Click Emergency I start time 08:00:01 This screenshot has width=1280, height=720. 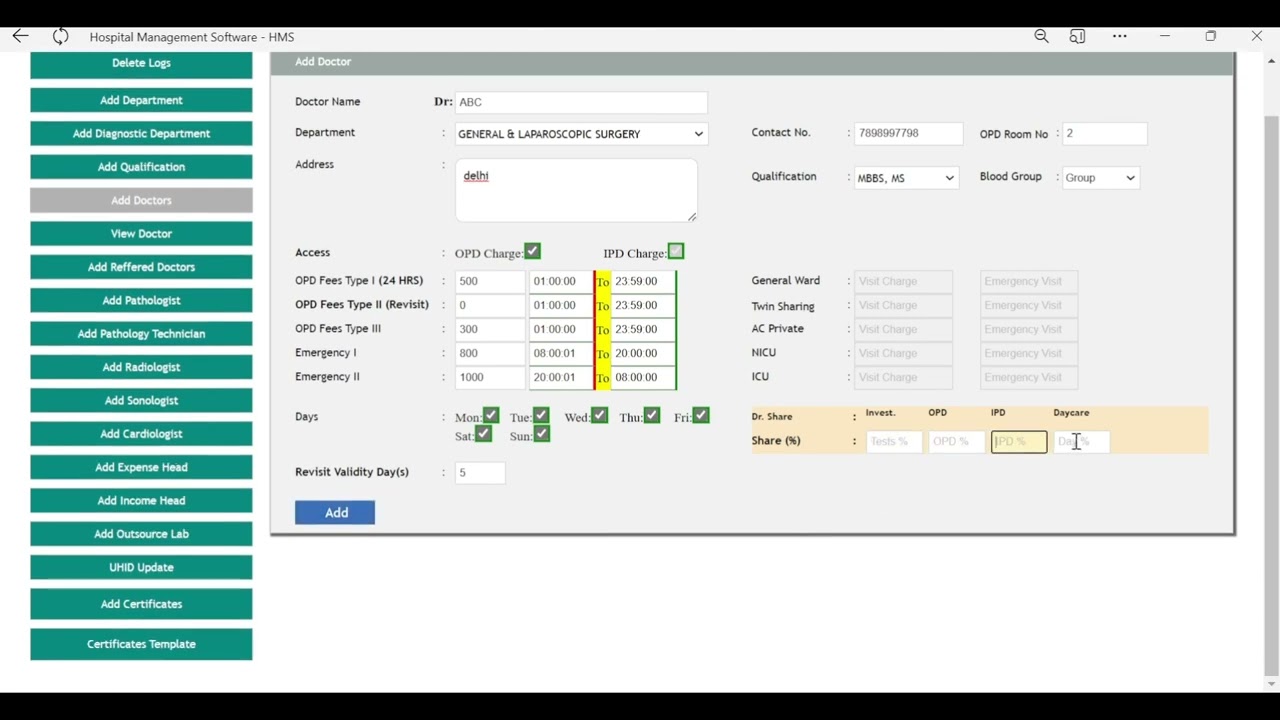[560, 353]
